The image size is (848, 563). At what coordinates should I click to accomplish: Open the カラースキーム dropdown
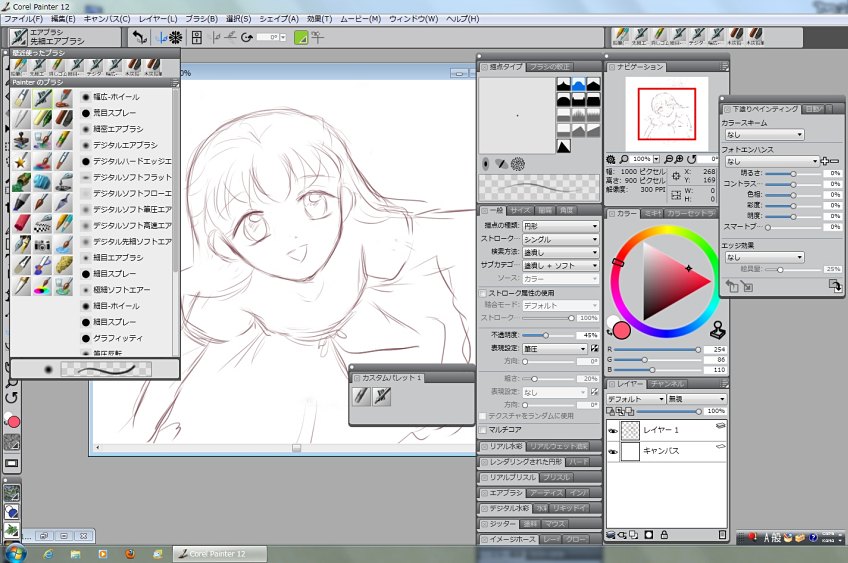coord(763,134)
